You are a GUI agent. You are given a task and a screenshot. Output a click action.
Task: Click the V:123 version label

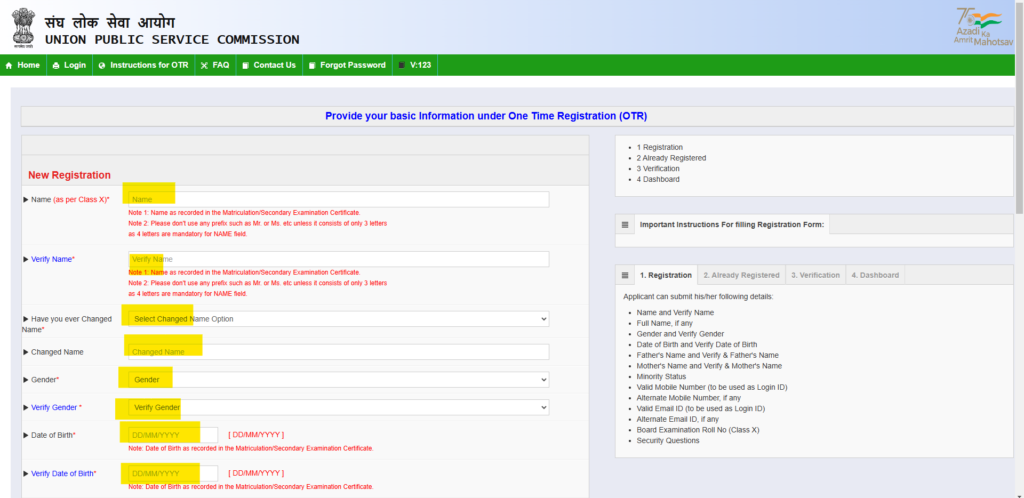tap(421, 65)
